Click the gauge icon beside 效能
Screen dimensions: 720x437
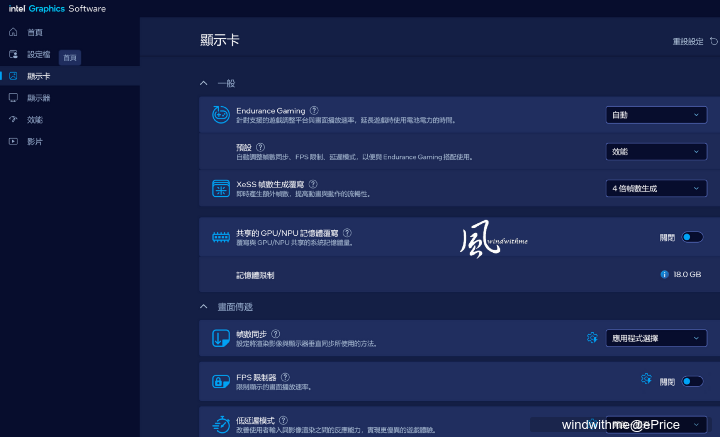click(13, 119)
